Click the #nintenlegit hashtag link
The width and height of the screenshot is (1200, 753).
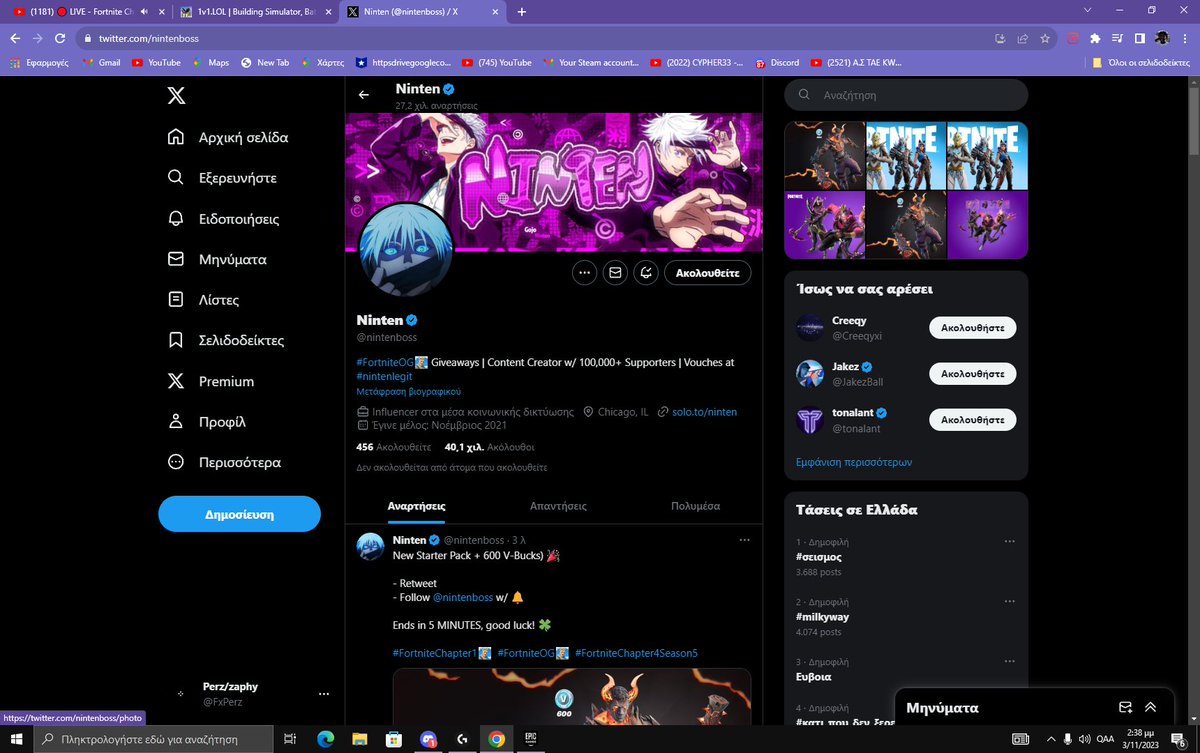[x=386, y=376]
